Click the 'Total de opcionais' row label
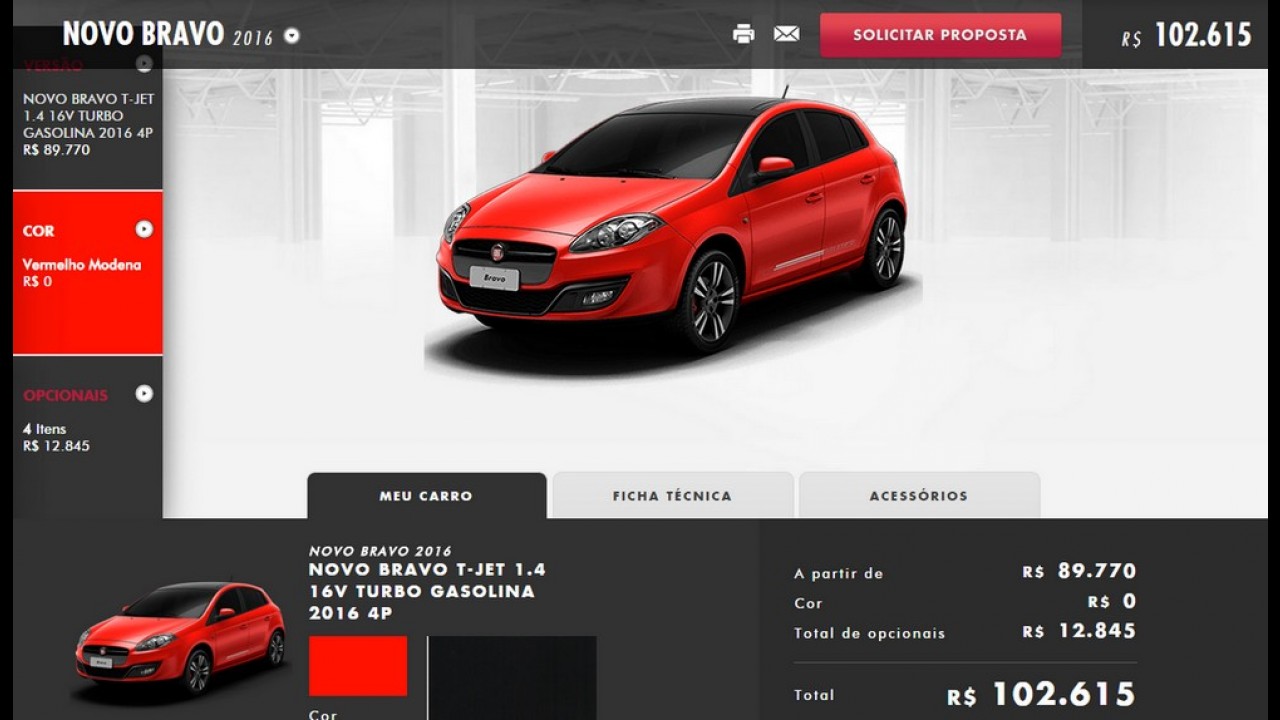 (x=869, y=633)
